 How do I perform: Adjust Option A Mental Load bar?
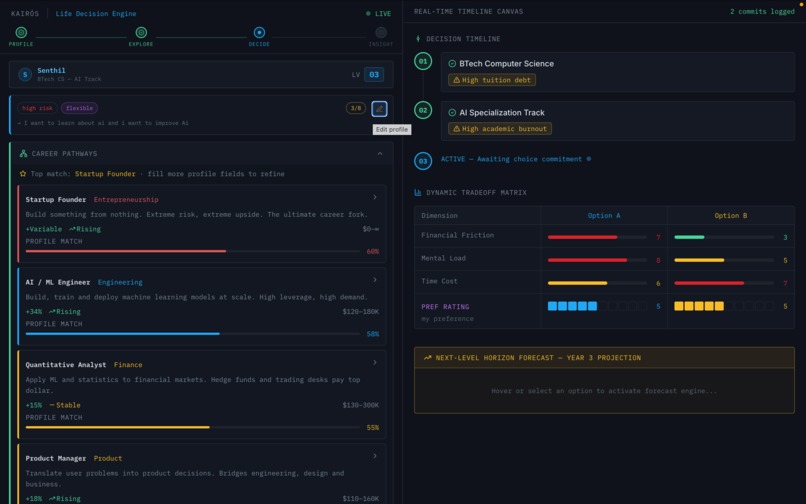(x=597, y=260)
